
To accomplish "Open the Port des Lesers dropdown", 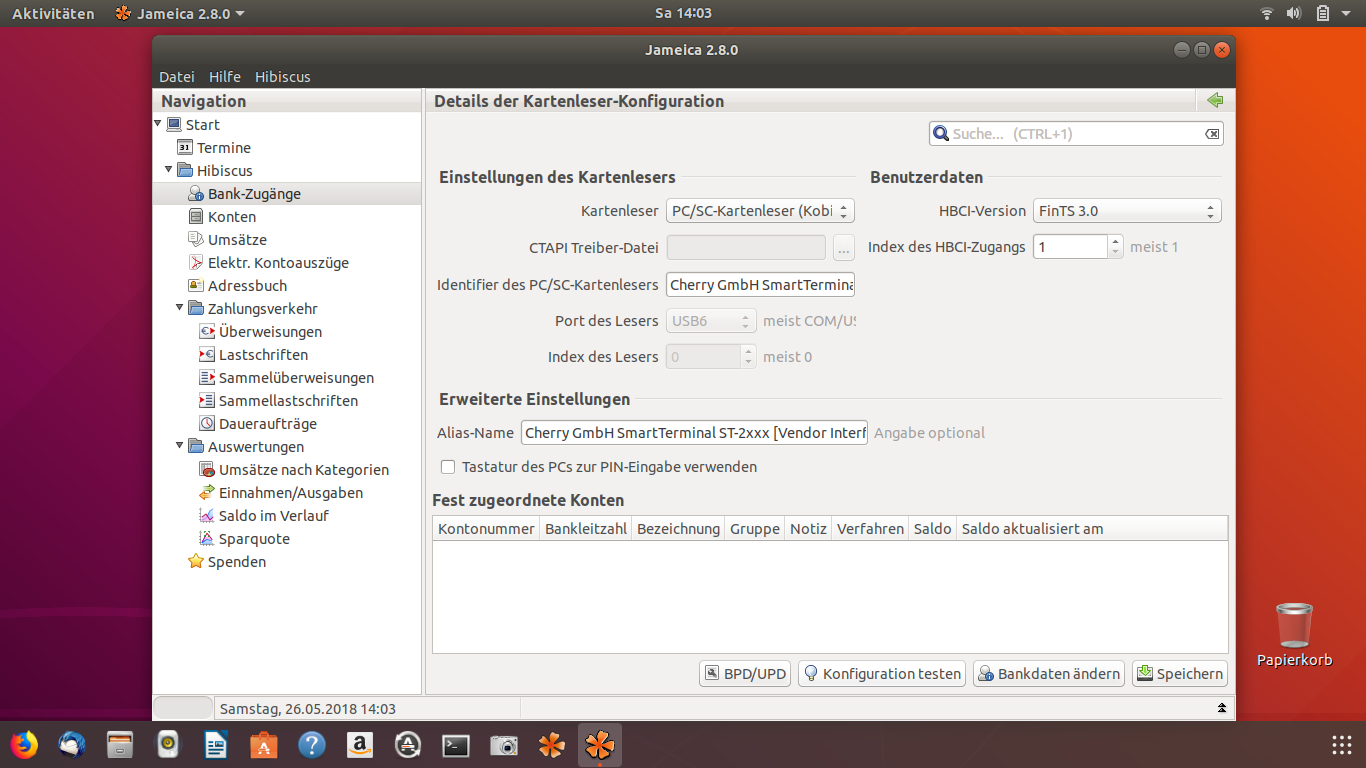I will [x=711, y=321].
